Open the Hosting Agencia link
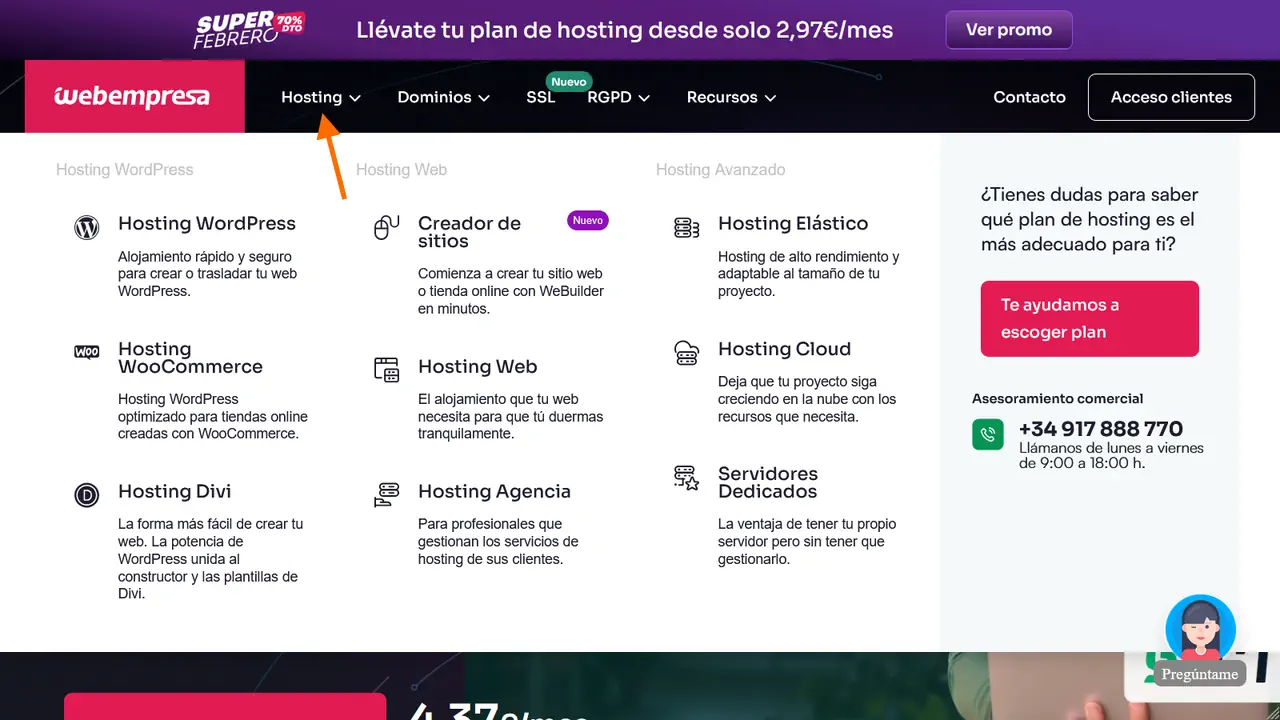This screenshot has width=1280, height=720. coord(494,491)
